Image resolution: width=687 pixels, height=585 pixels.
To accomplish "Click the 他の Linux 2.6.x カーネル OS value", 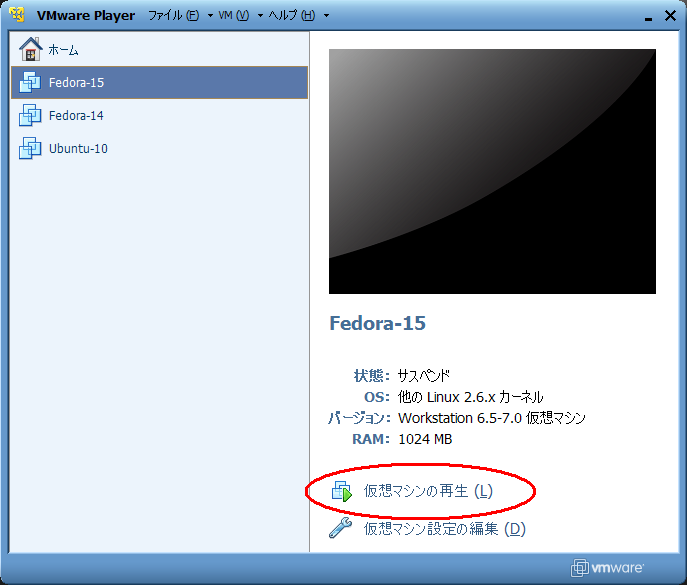I will point(470,397).
